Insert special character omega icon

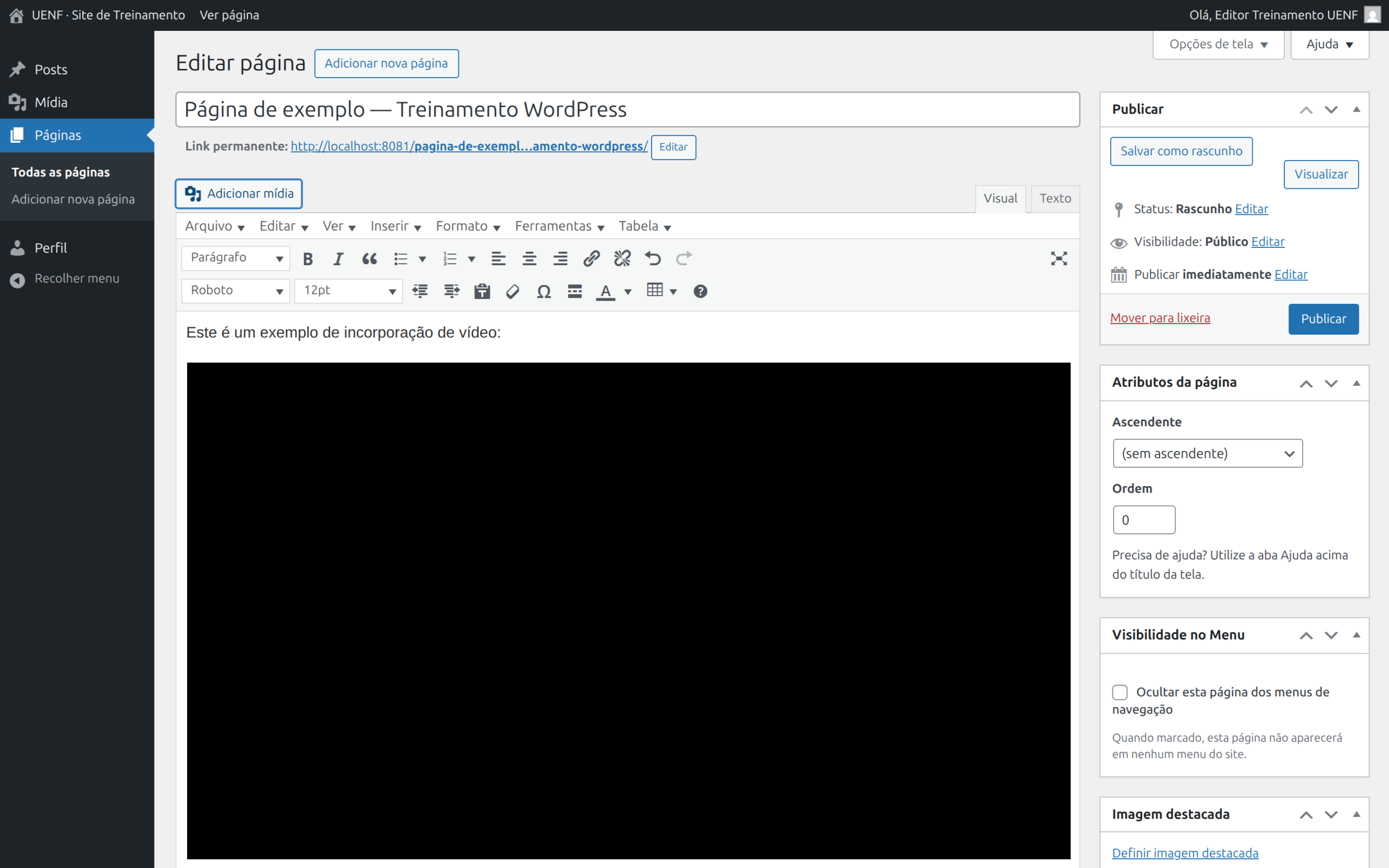pyautogui.click(x=544, y=292)
